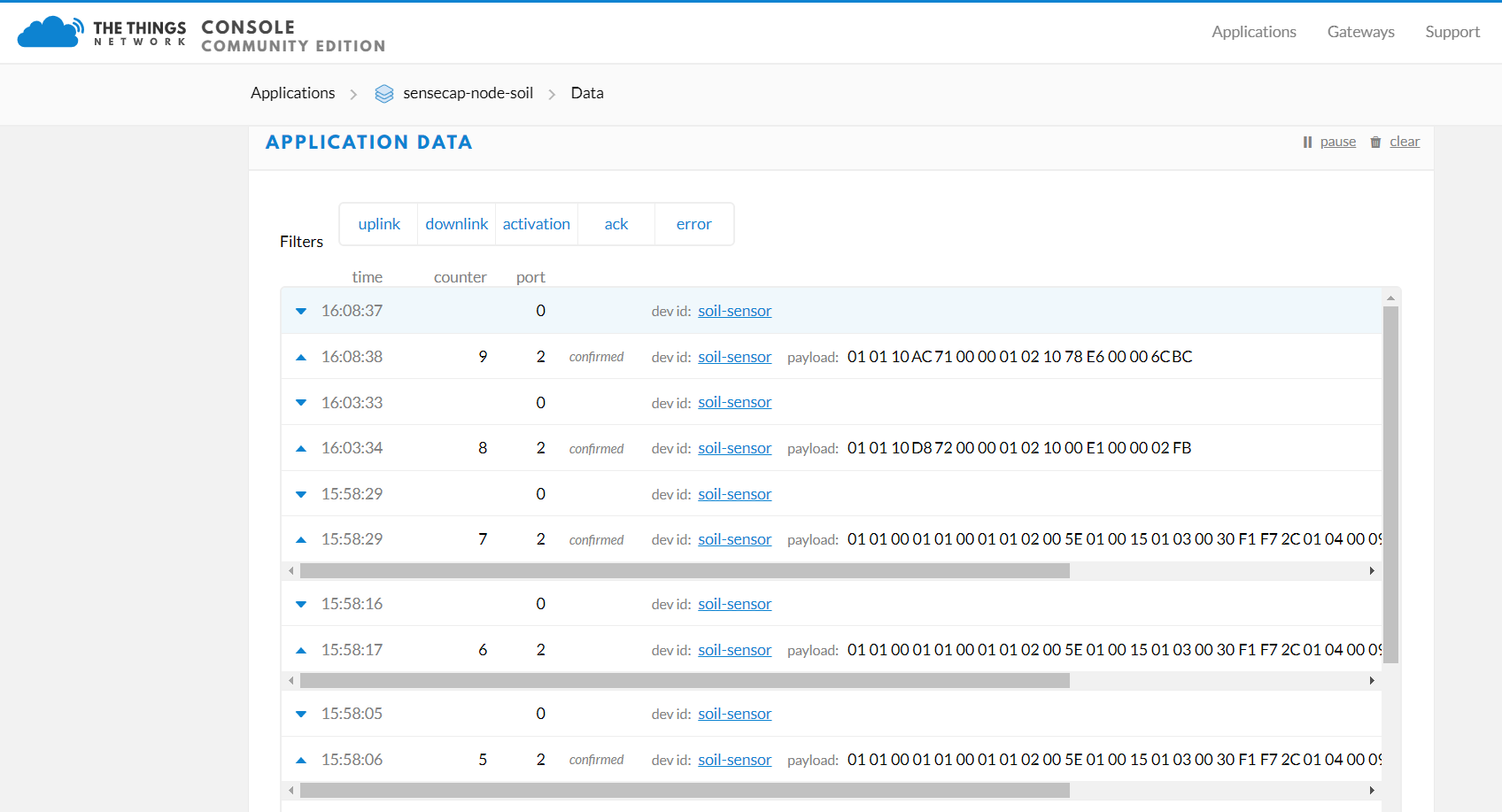The image size is (1502, 812).
Task: Expand the 15:58:06 uplink entry
Action: coord(301,760)
